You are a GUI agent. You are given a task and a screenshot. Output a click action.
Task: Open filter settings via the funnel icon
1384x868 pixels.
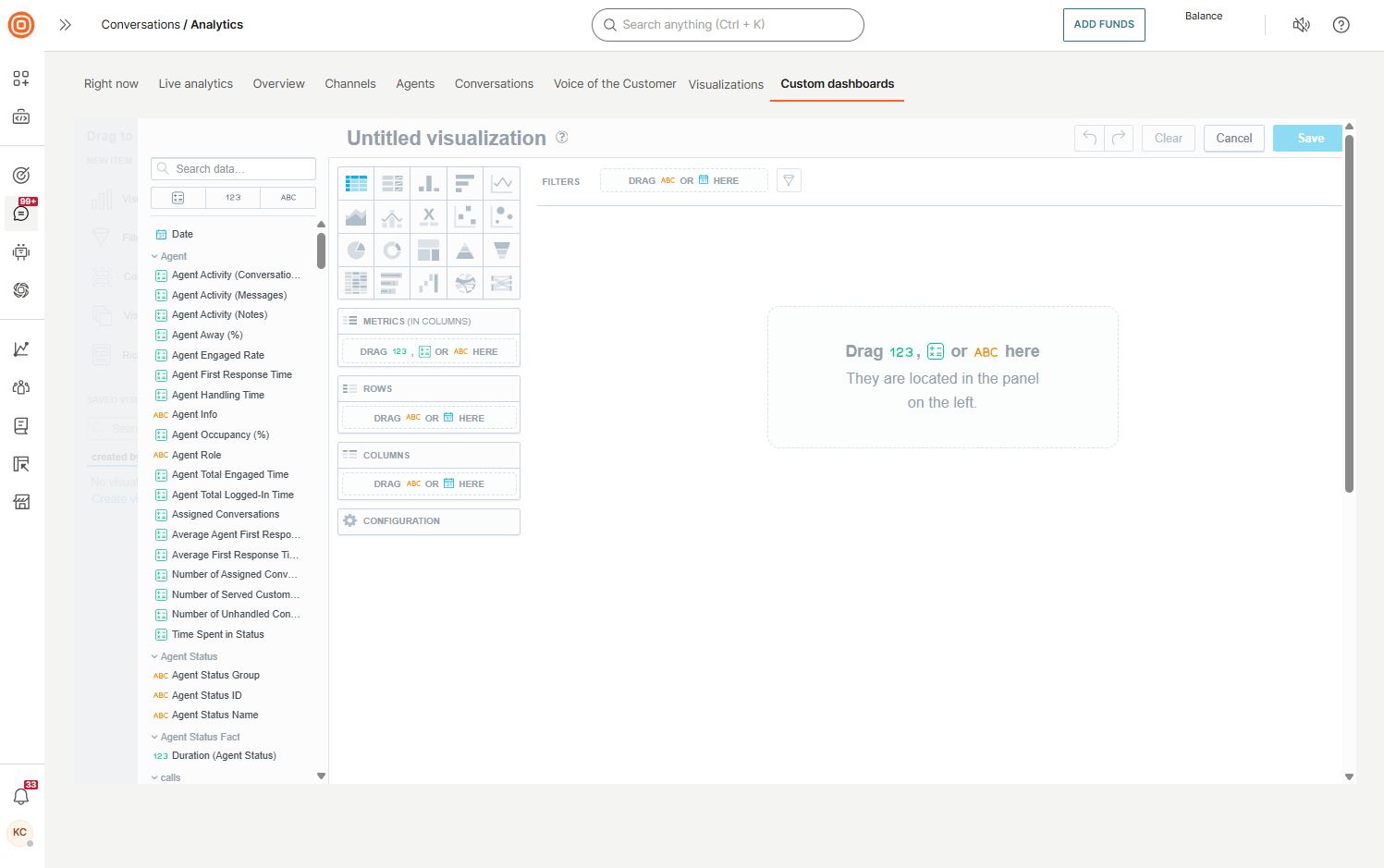789,180
